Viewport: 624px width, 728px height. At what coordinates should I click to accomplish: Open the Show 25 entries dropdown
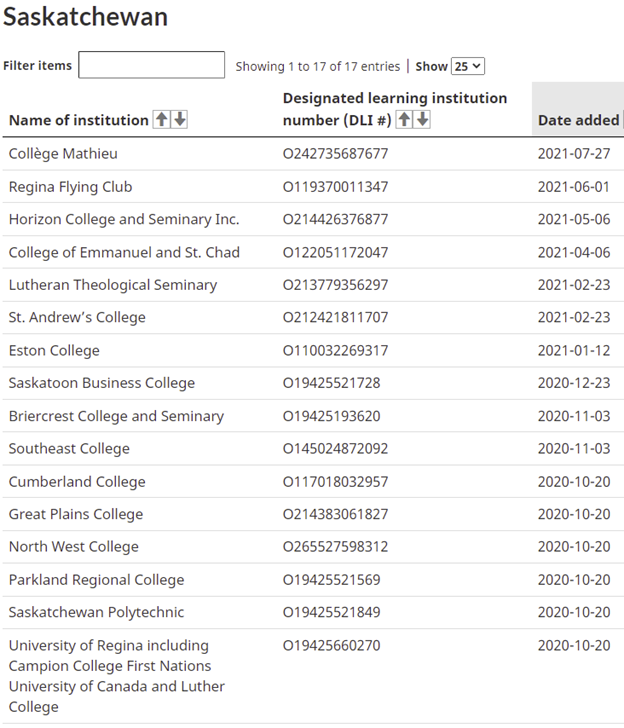pos(468,66)
